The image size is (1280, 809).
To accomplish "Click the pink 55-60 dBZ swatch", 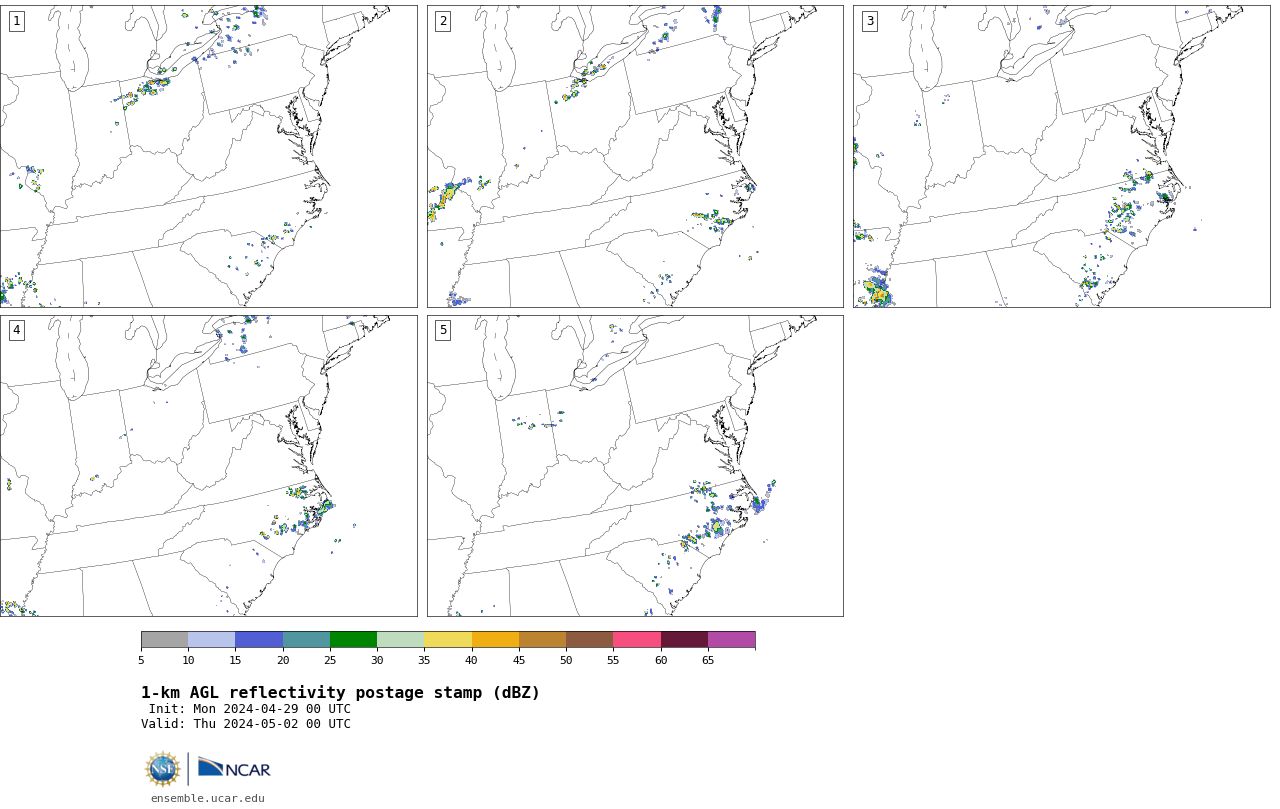I will click(637, 640).
